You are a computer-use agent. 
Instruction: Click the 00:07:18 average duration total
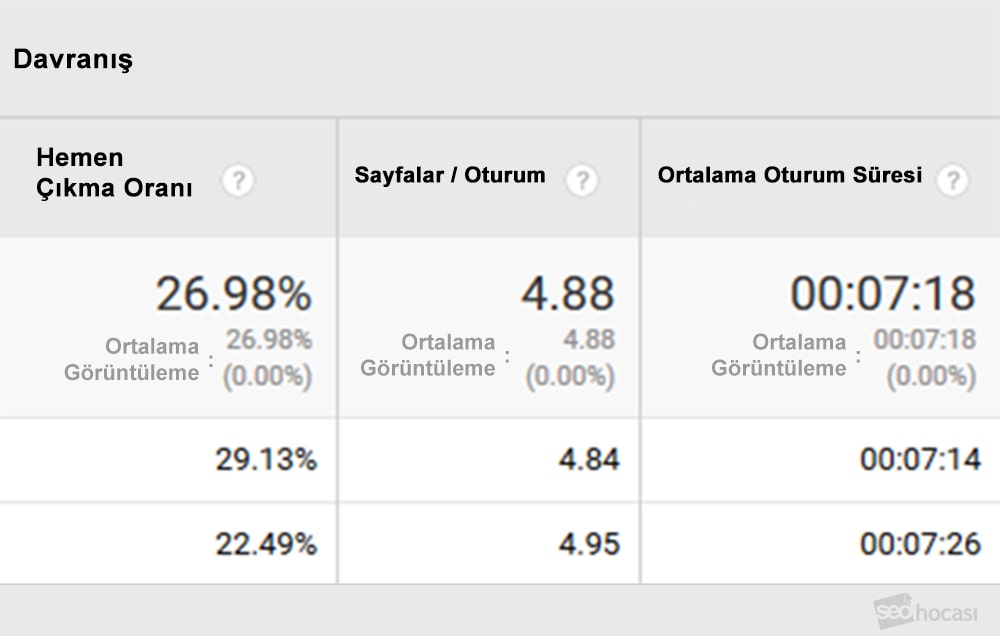(x=883, y=294)
